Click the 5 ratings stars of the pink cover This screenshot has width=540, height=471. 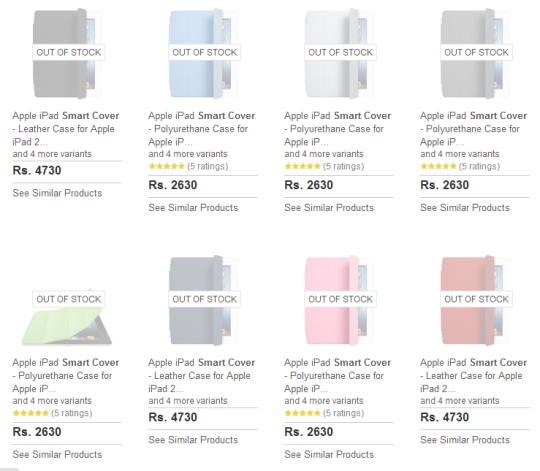[x=302, y=413]
